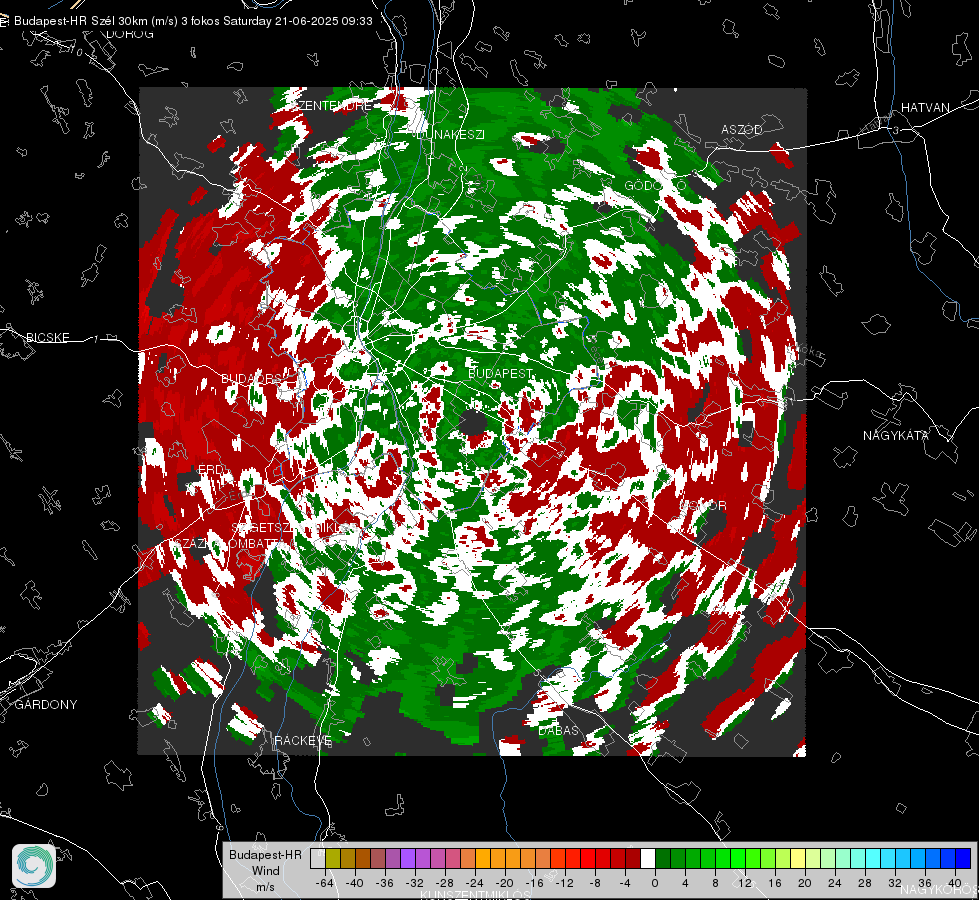Click the dark radar center spot below BUDAPEST
979x900 pixels.
(473, 423)
